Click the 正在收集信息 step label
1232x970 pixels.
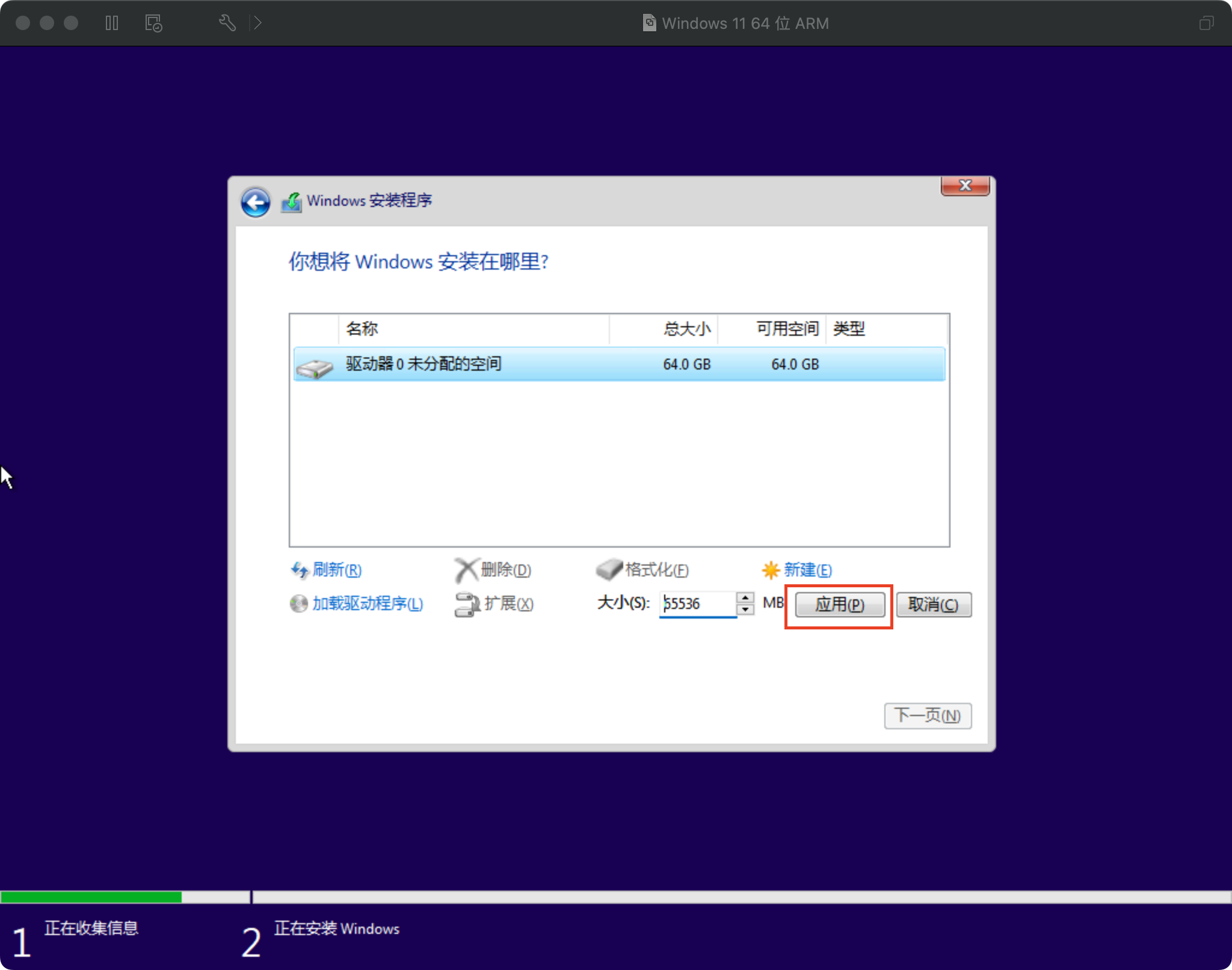[x=91, y=928]
